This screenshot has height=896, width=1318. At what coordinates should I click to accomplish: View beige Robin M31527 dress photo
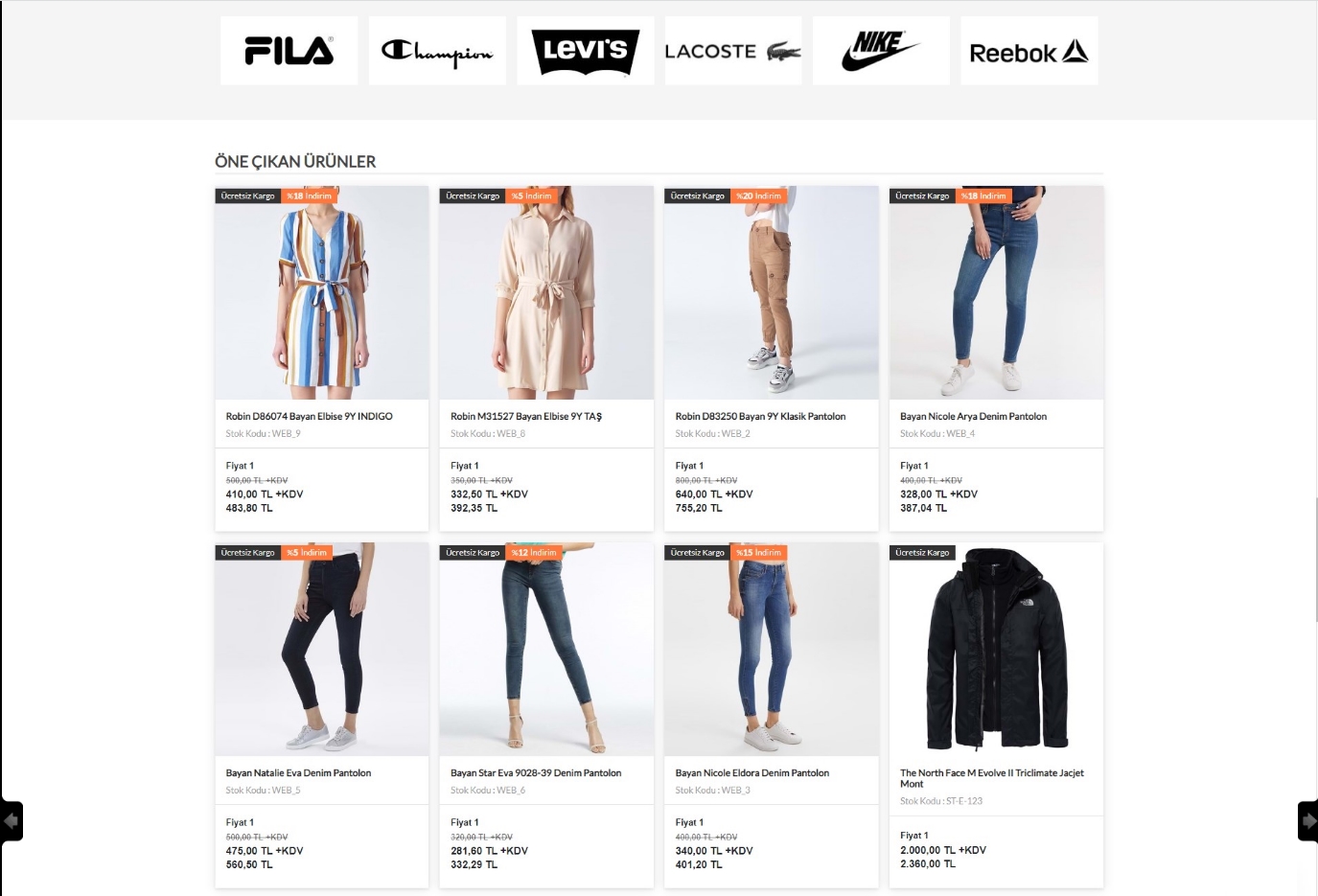coord(546,292)
